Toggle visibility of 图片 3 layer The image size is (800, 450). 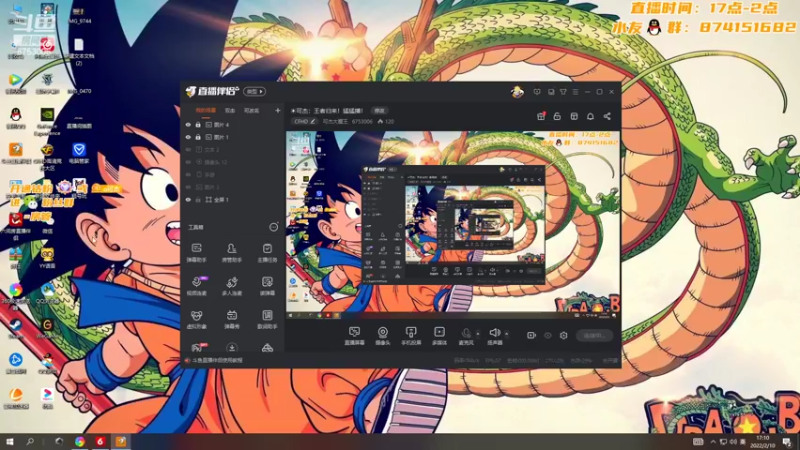pos(188,187)
